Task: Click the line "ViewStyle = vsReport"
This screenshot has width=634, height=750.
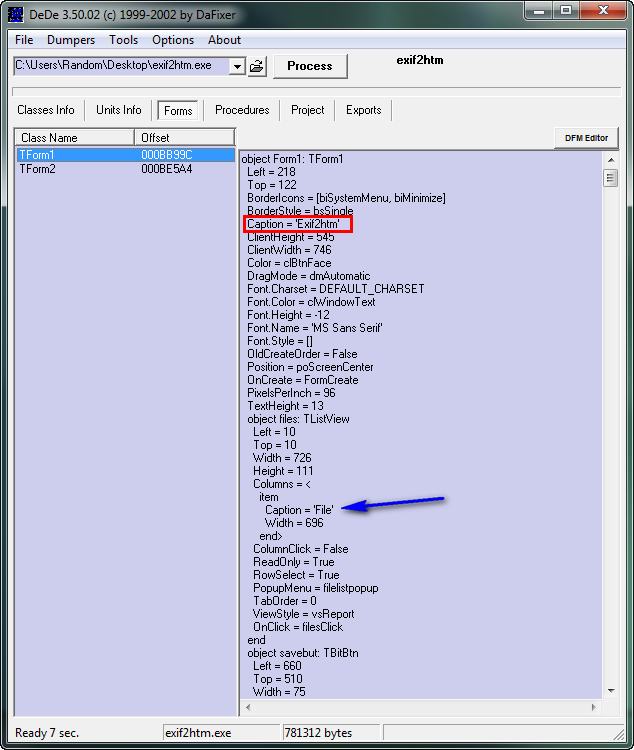Action: tap(303, 614)
